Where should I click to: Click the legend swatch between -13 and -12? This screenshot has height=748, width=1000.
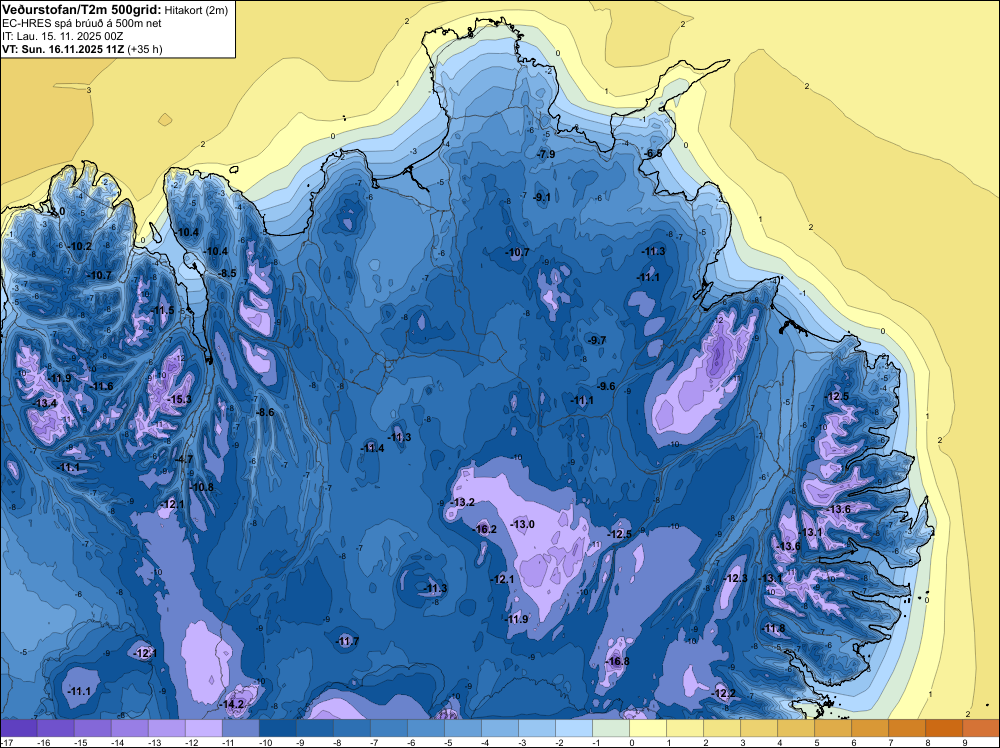pos(167,728)
